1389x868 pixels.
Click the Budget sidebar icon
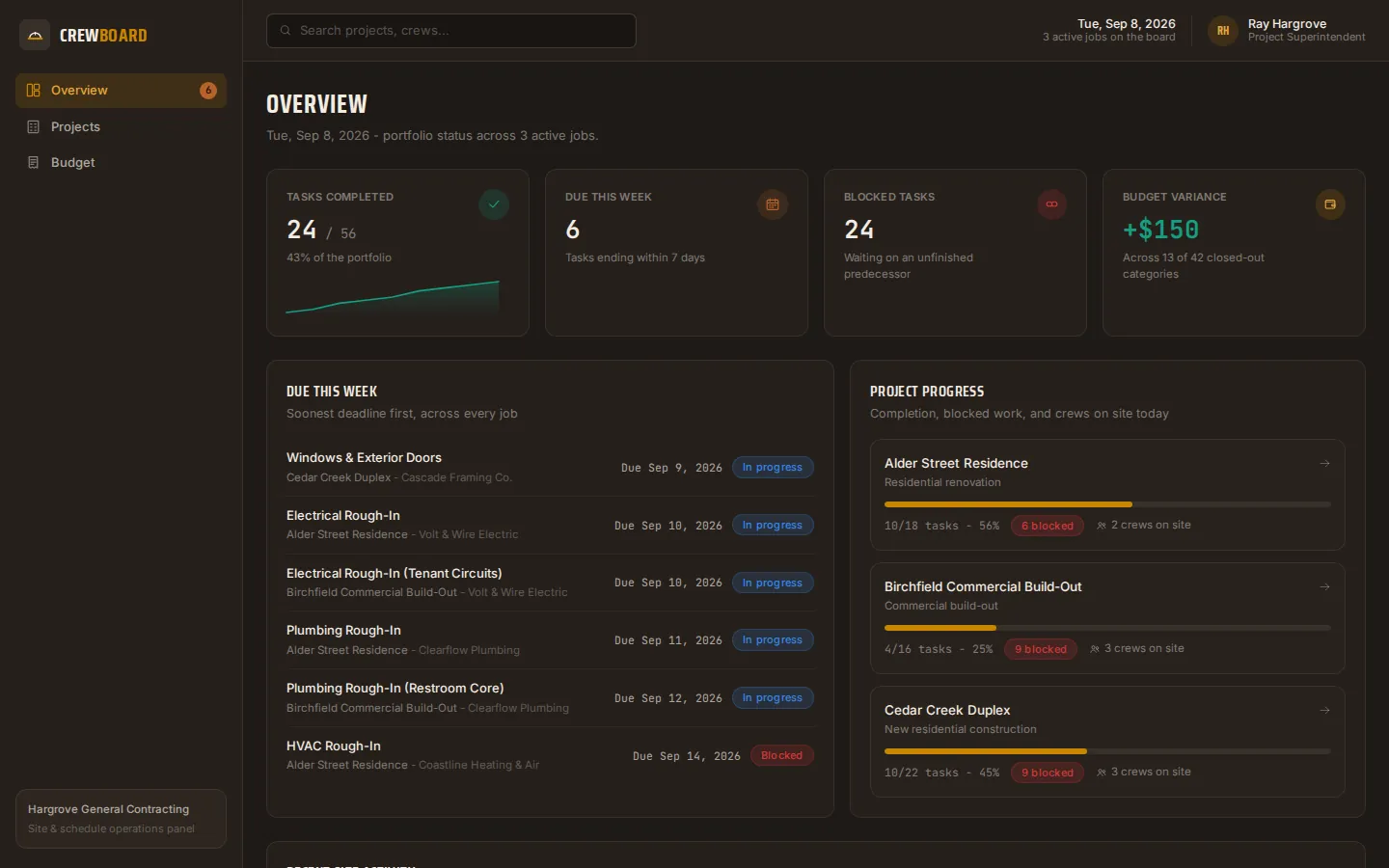(x=33, y=162)
